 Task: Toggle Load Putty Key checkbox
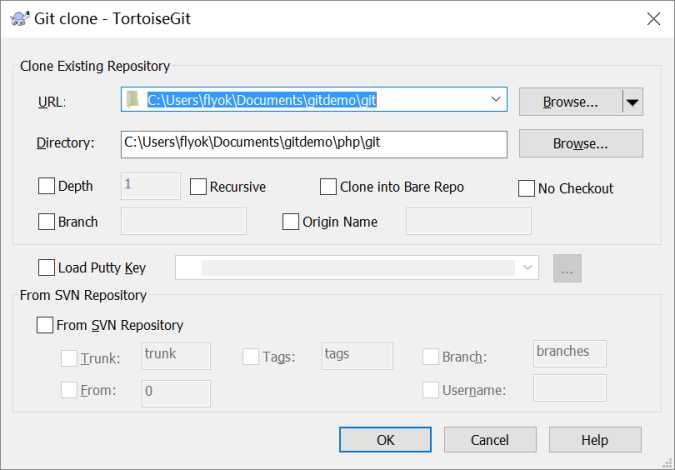[46, 267]
